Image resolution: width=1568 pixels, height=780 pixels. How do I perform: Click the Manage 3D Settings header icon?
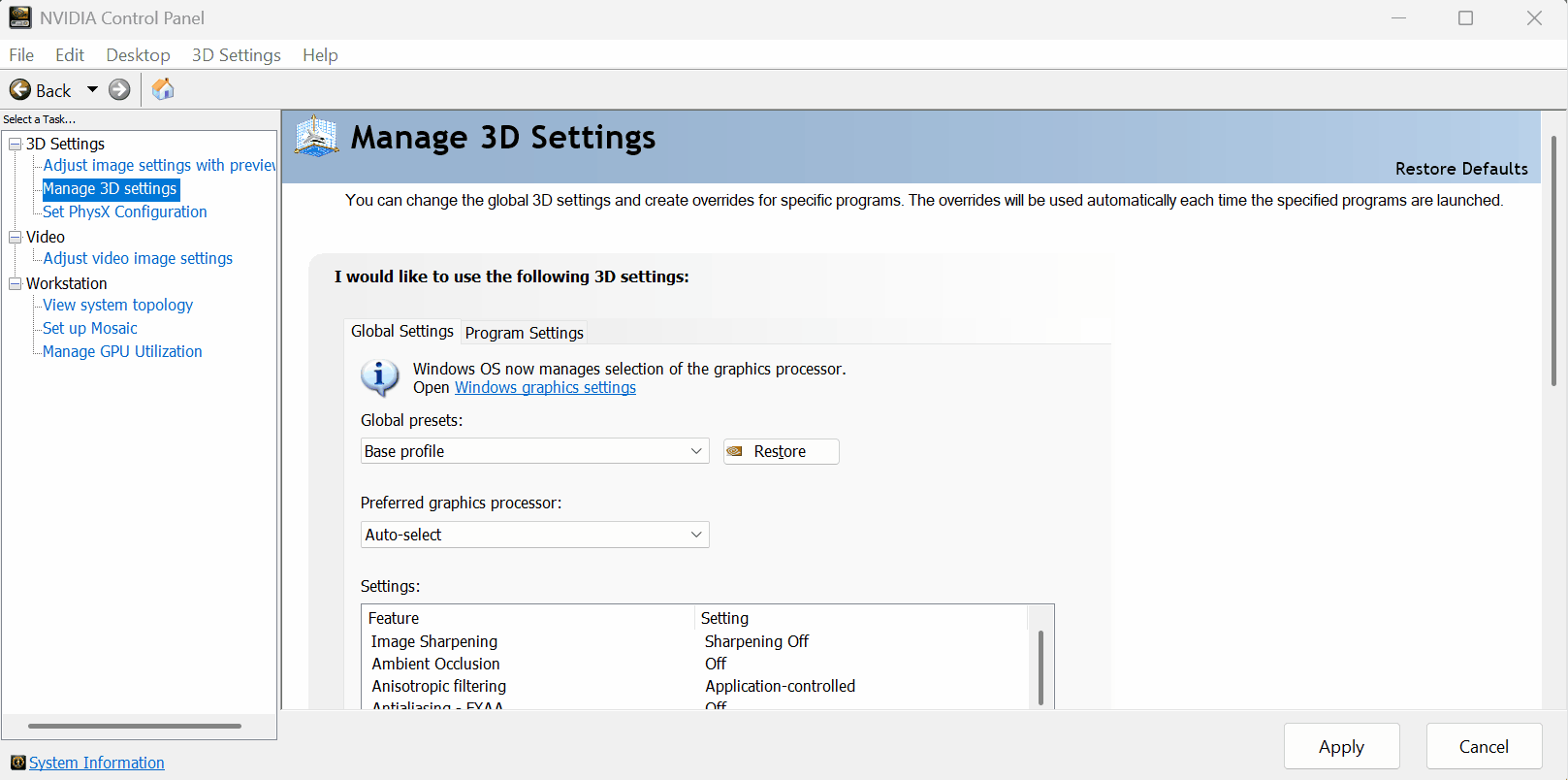[x=316, y=136]
